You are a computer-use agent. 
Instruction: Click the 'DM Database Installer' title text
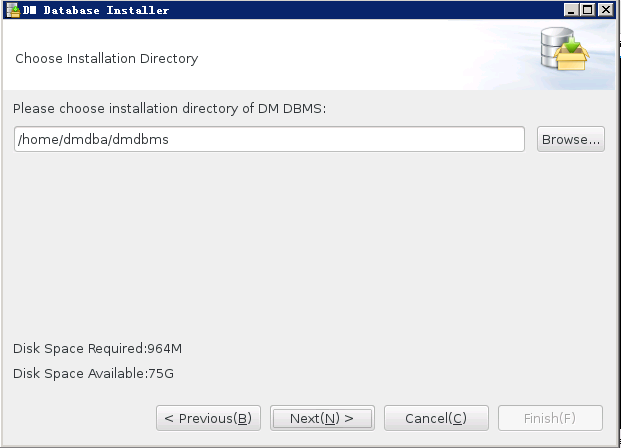pyautogui.click(x=96, y=10)
